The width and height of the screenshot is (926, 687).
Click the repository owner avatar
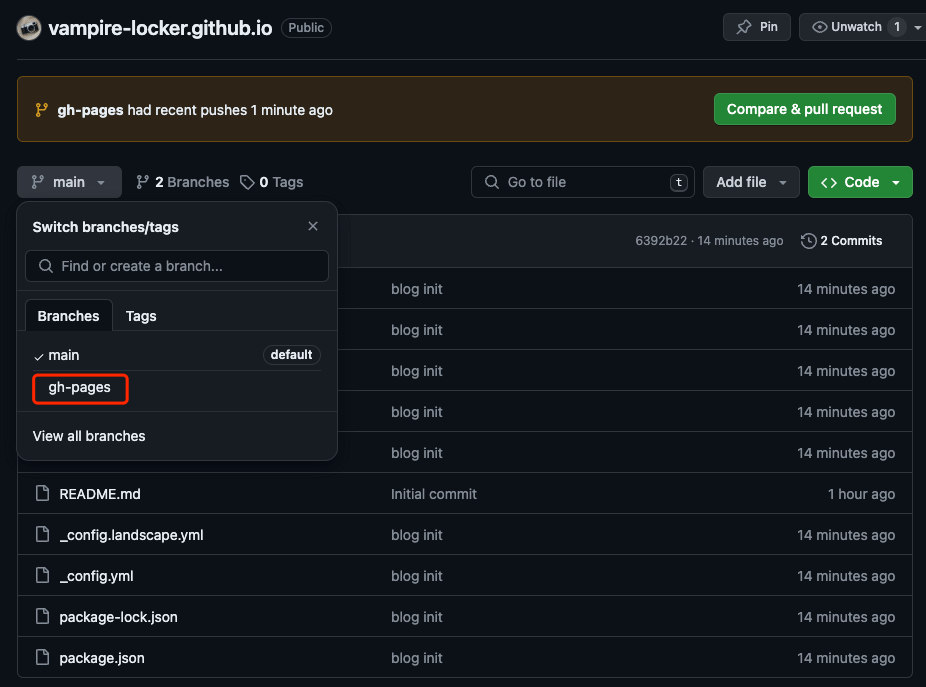29,28
